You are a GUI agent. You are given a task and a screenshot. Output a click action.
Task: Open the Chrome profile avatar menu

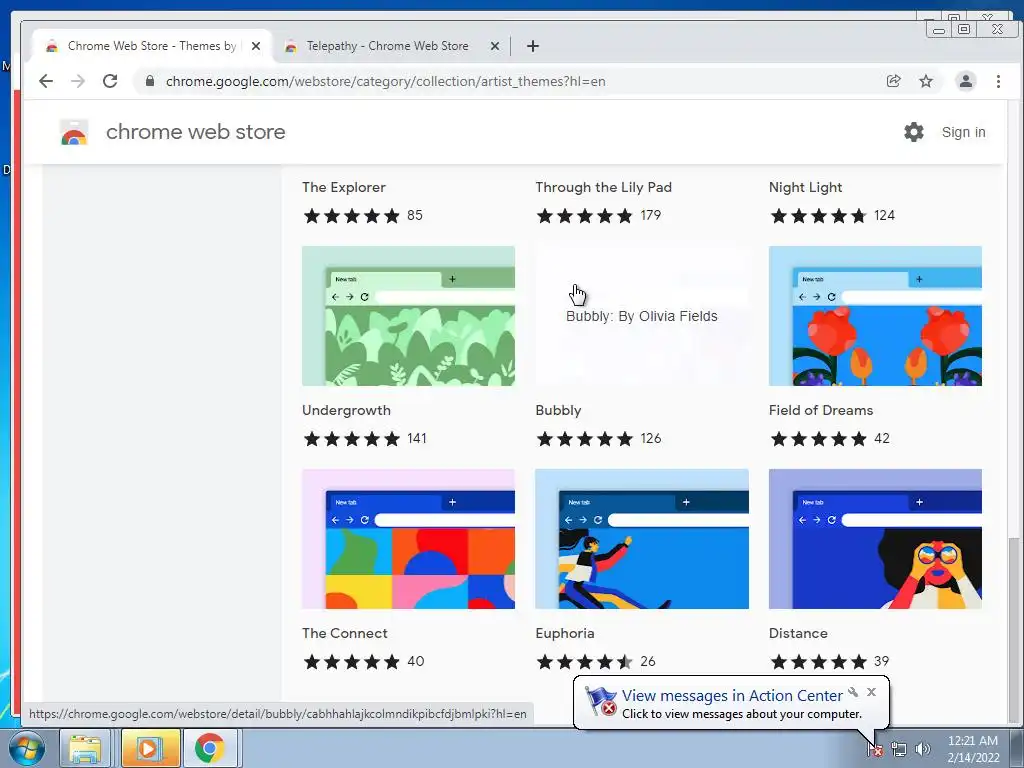pos(965,81)
